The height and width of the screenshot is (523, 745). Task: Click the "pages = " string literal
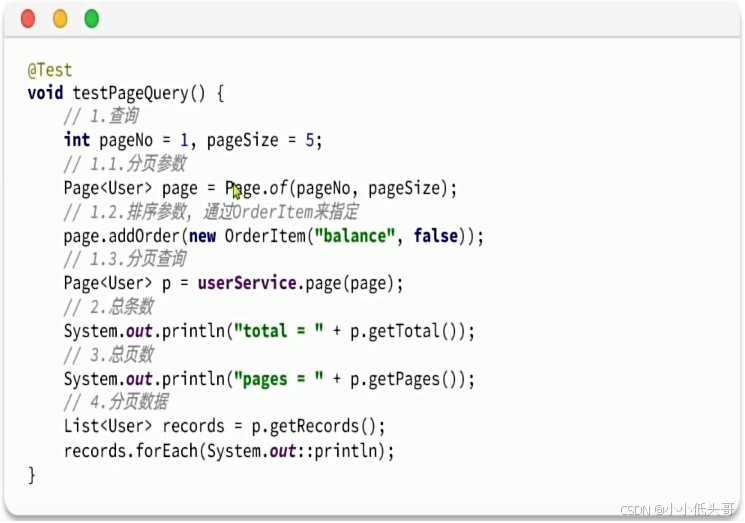pos(279,379)
